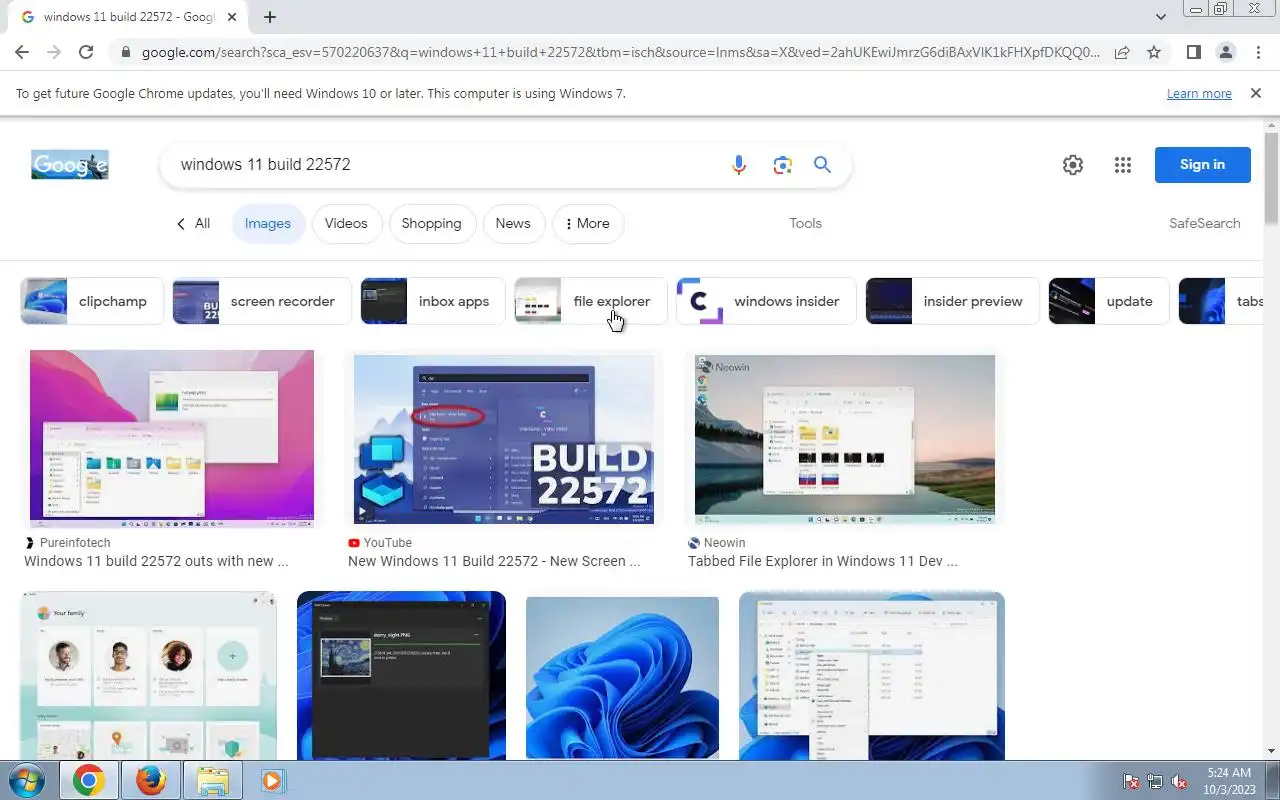Click the site info lock icon

[125, 52]
